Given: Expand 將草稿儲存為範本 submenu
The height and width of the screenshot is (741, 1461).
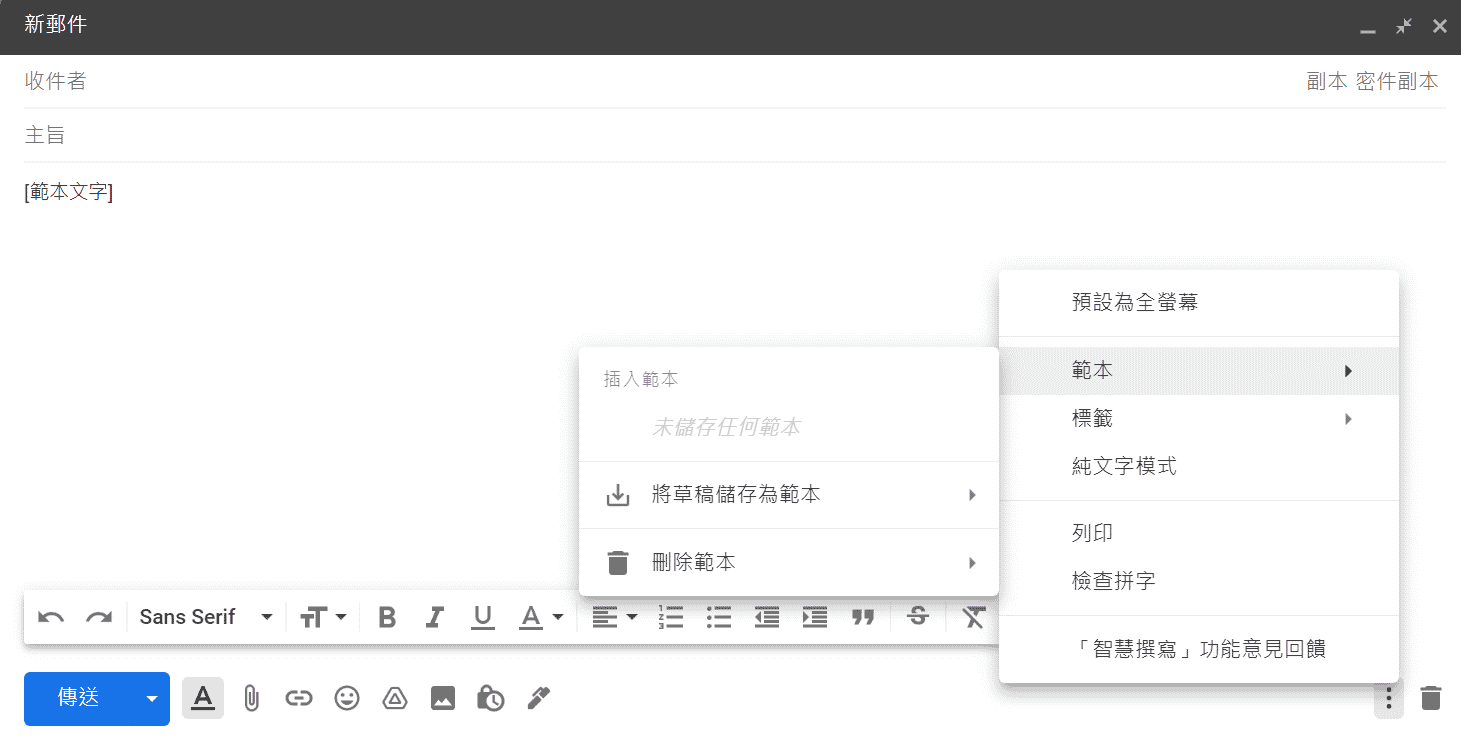Looking at the screenshot, I should [x=789, y=495].
